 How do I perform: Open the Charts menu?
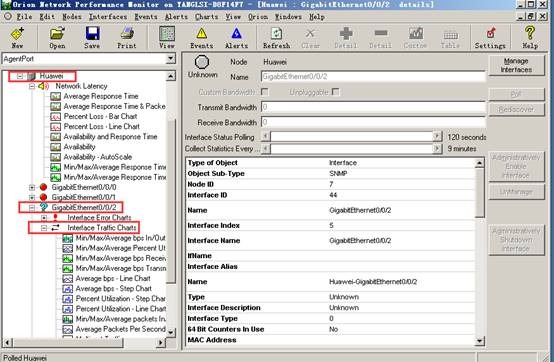point(207,17)
